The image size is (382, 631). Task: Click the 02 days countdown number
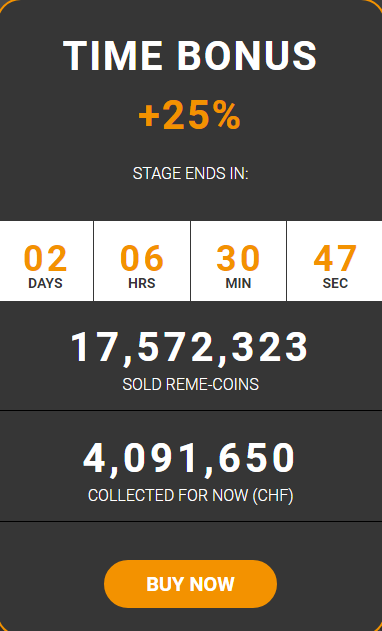coord(45,258)
